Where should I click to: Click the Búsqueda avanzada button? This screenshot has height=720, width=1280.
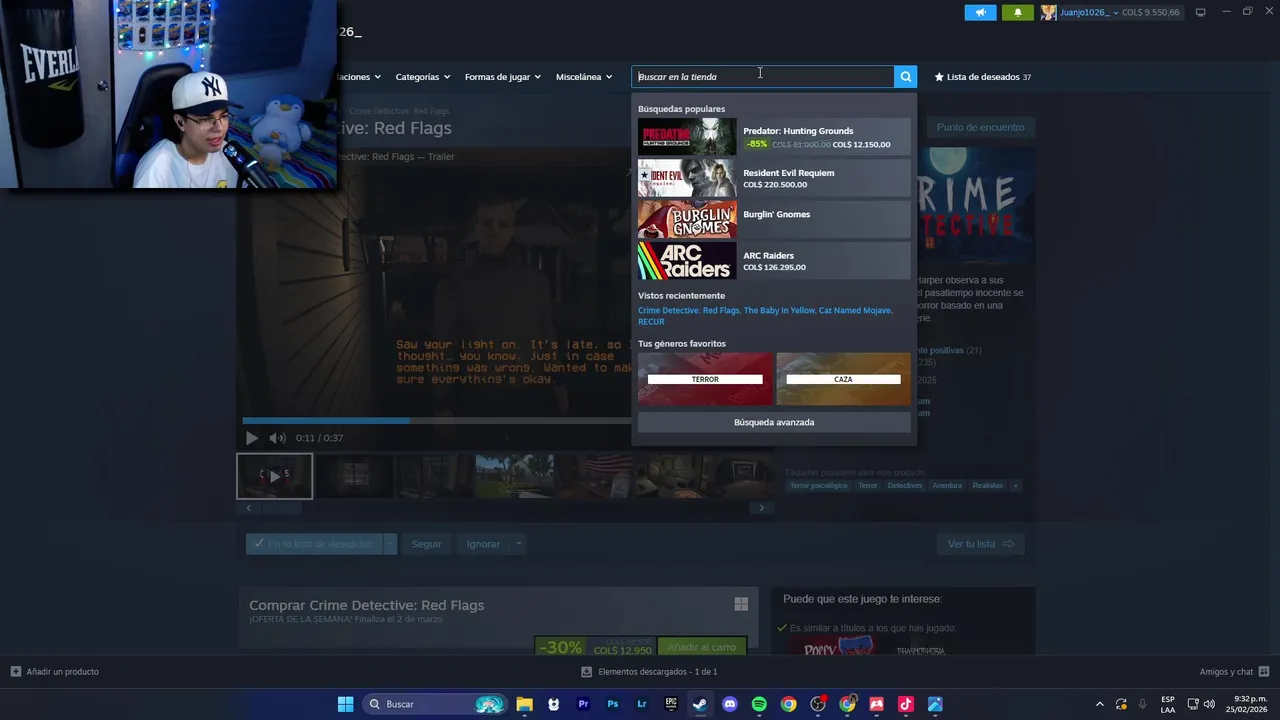pyautogui.click(x=774, y=422)
